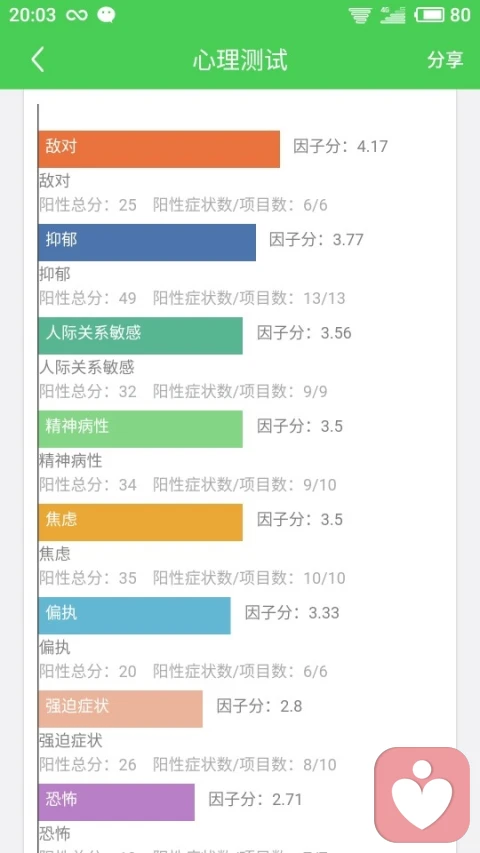Select the orange 敌对 bar

pyautogui.click(x=159, y=149)
